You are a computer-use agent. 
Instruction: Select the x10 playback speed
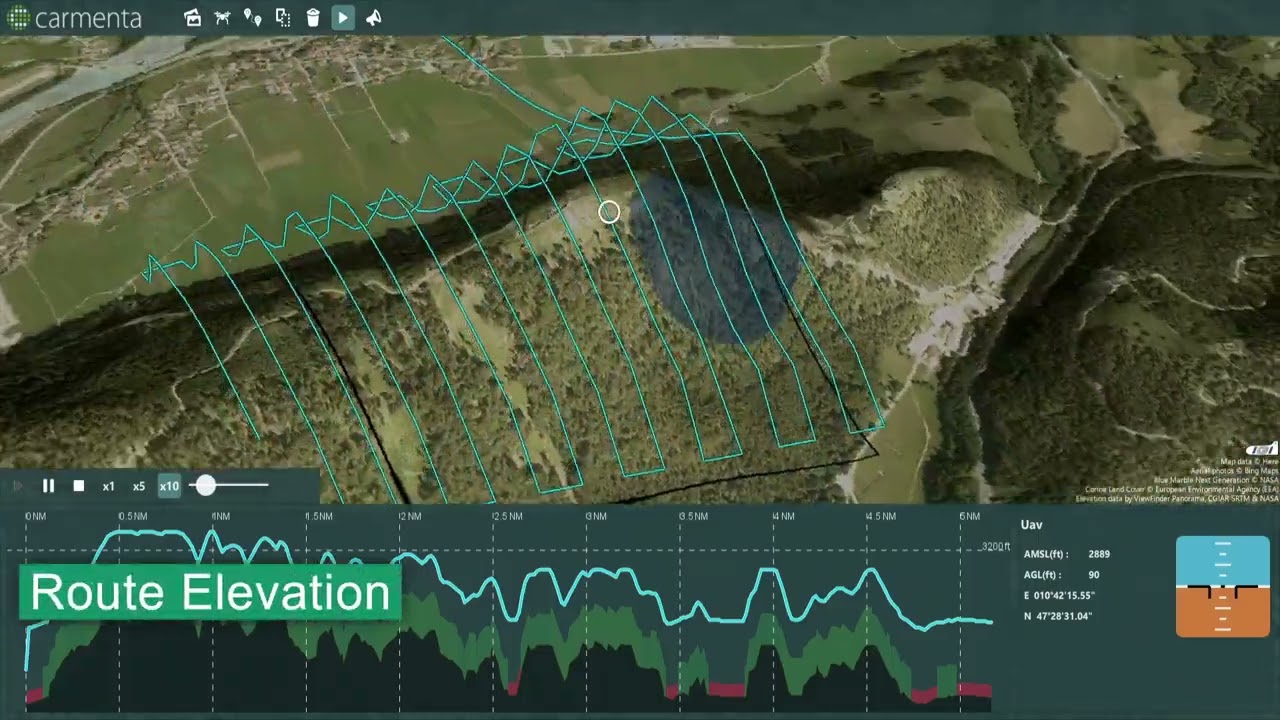coord(169,486)
